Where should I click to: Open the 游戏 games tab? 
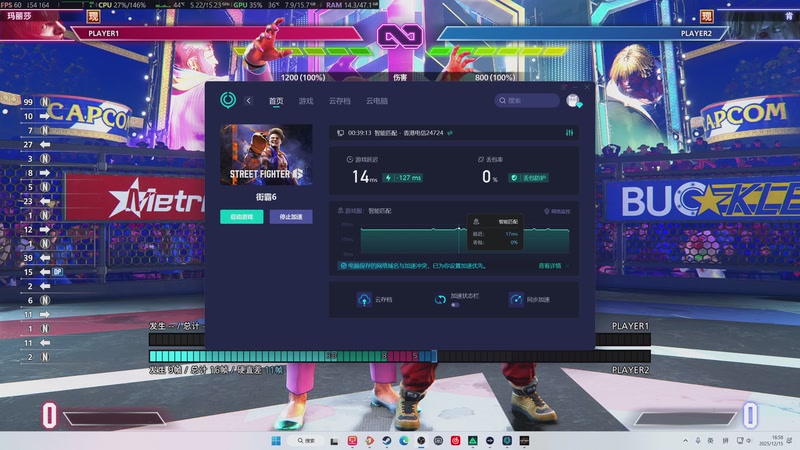[x=306, y=101]
